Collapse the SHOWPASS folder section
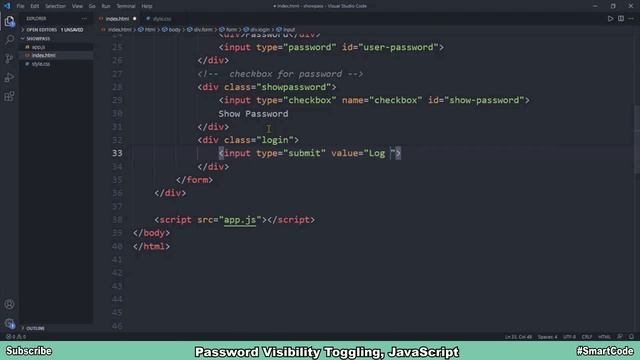 click(38, 38)
